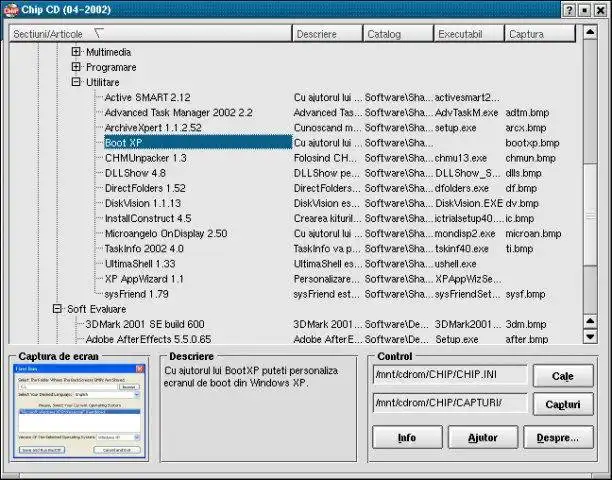Click the 3dm.bmp capture cell
612x480 pixels.
tap(526, 324)
